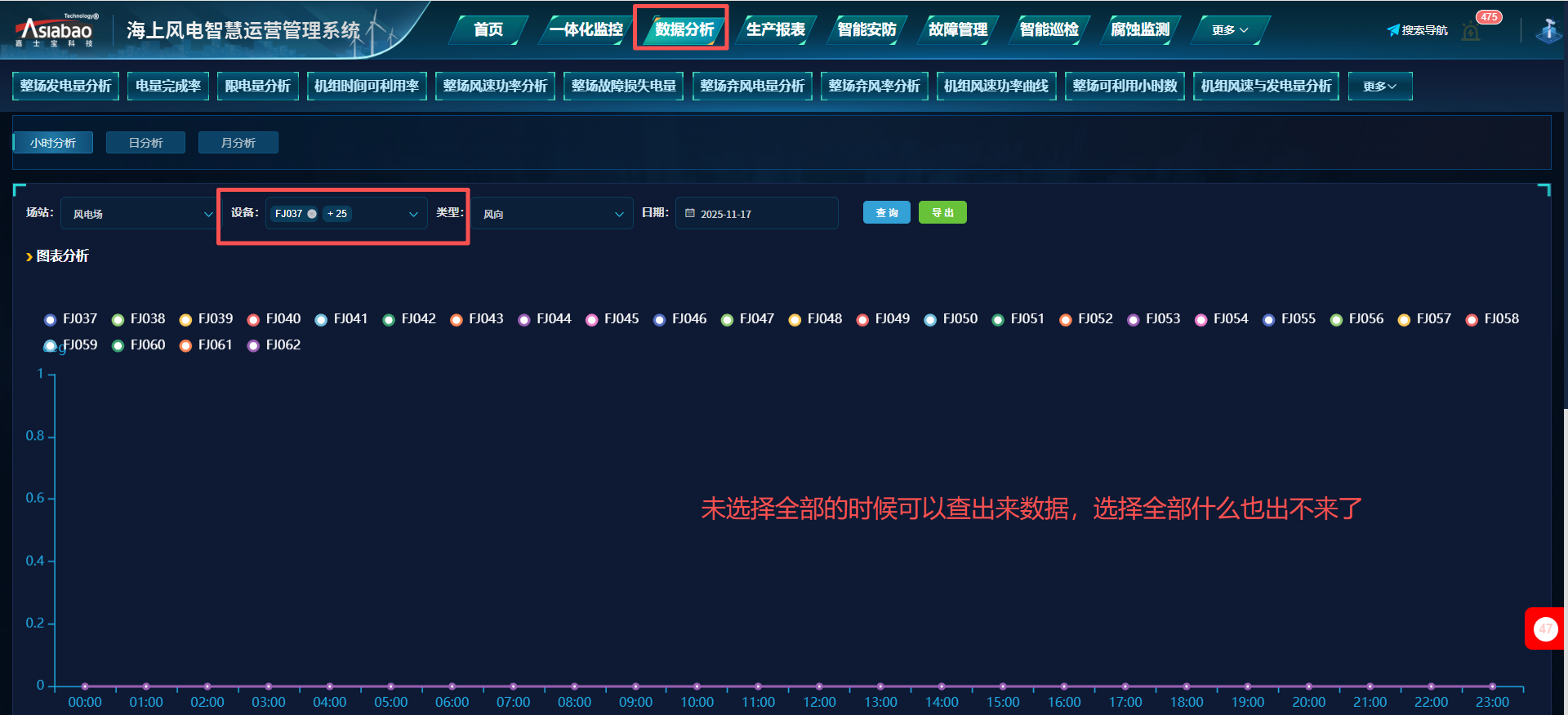Click the Asiabao logo
The image size is (1568, 715).
(x=55, y=31)
